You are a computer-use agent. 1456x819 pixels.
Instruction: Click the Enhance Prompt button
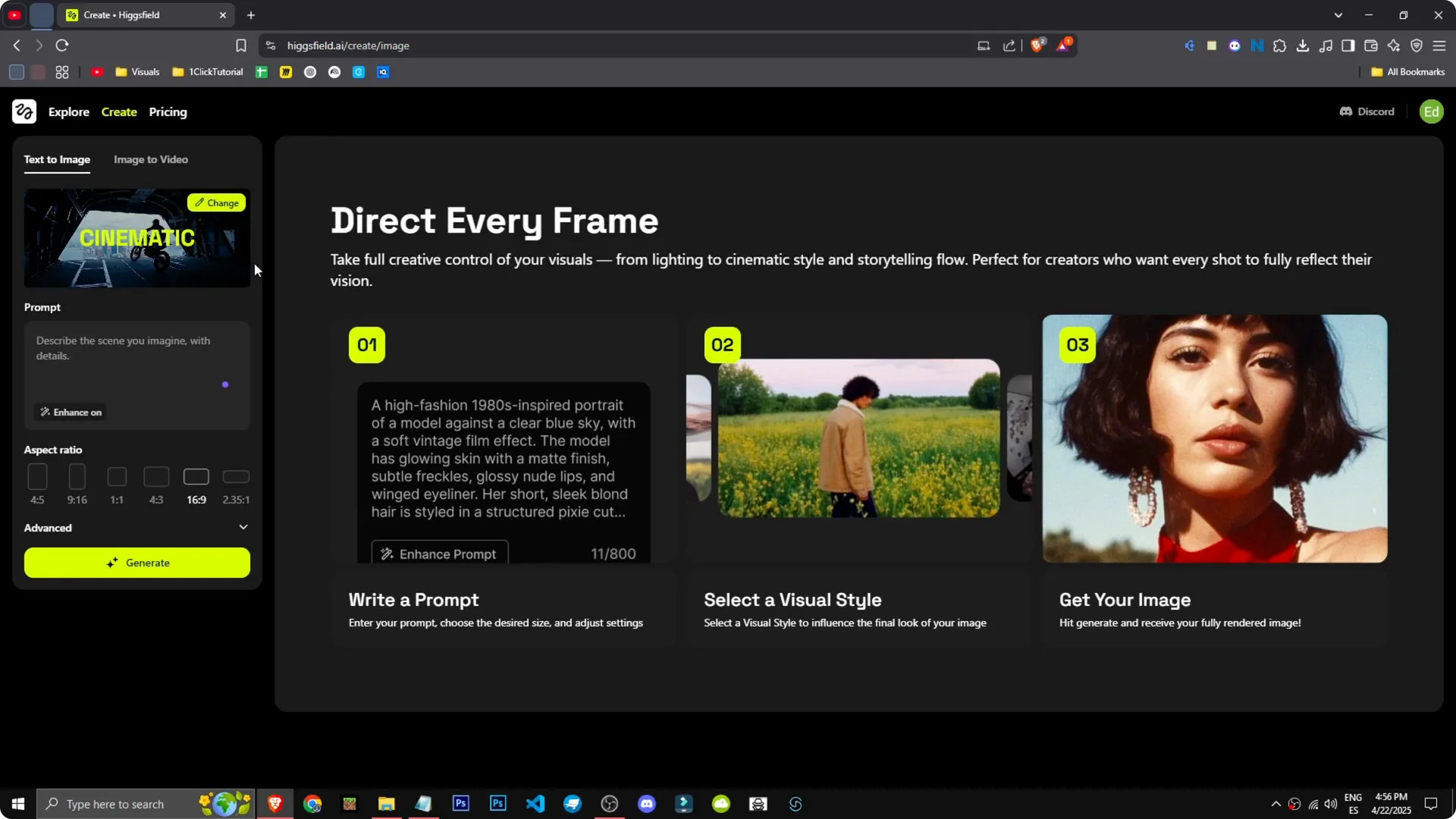(438, 553)
